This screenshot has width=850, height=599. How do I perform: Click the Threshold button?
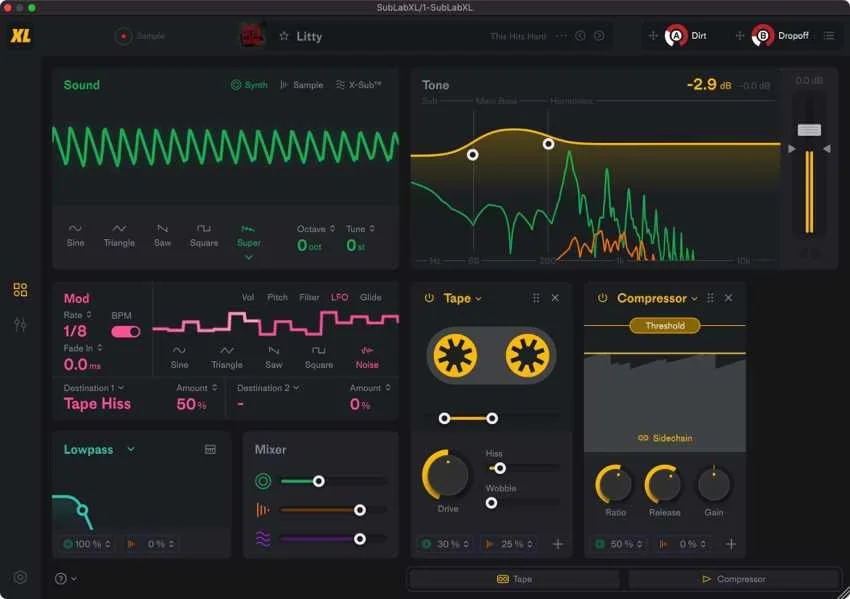coord(665,326)
